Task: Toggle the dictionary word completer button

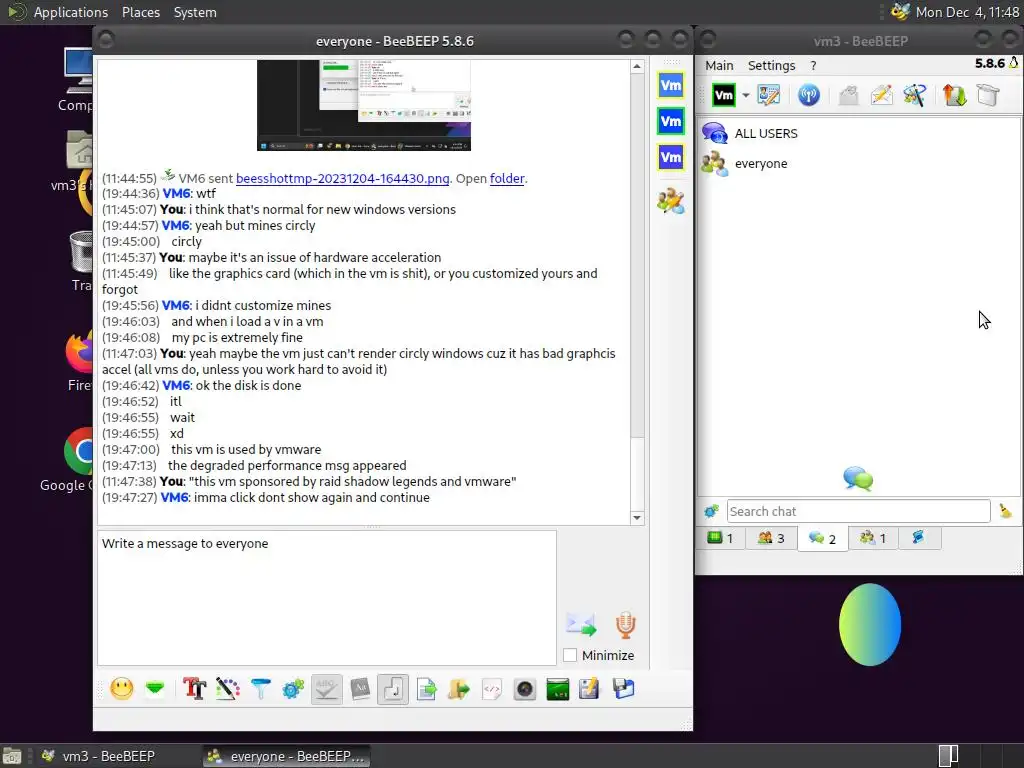Action: coord(360,689)
